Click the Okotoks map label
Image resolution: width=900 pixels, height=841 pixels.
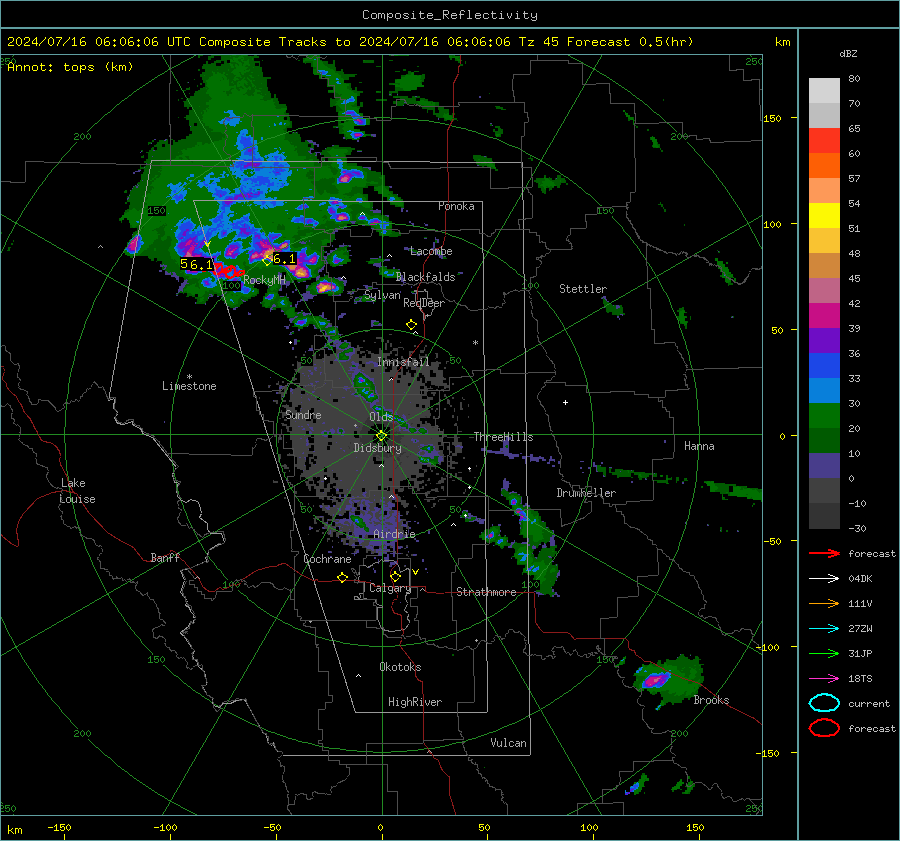[x=400, y=667]
